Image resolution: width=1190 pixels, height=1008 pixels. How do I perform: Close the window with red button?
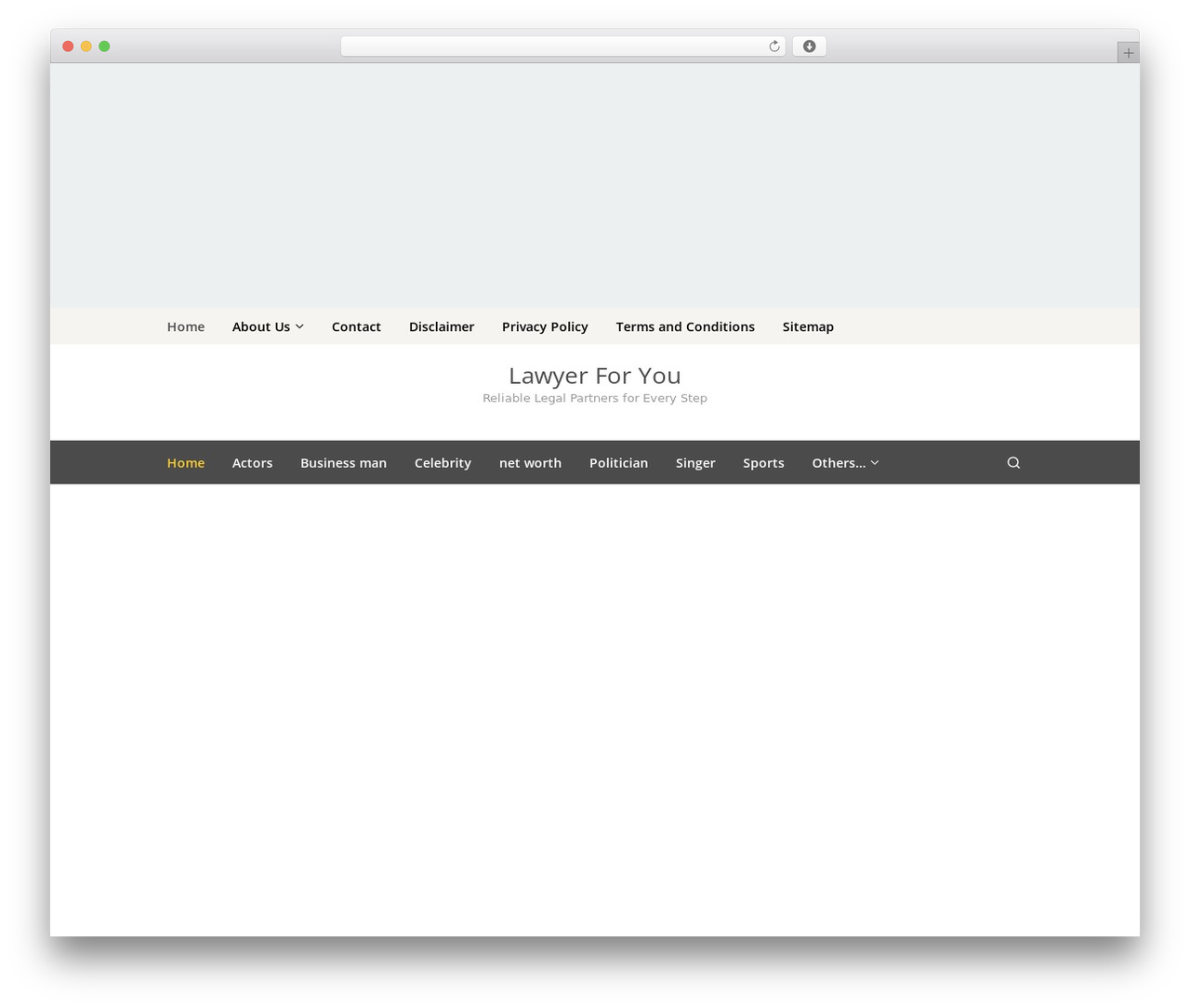[x=68, y=46]
